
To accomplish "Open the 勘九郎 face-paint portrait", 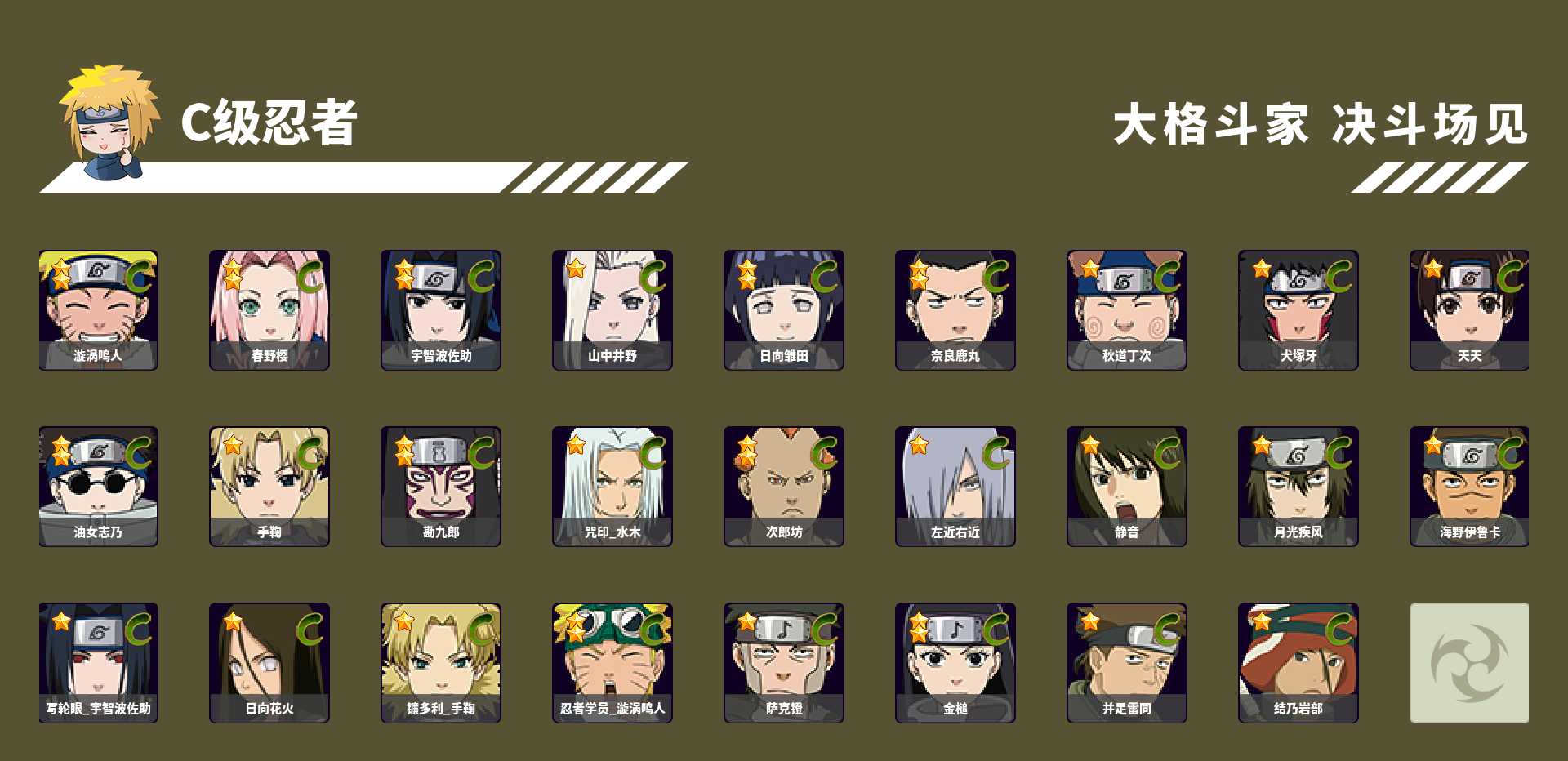I will coord(441,487).
